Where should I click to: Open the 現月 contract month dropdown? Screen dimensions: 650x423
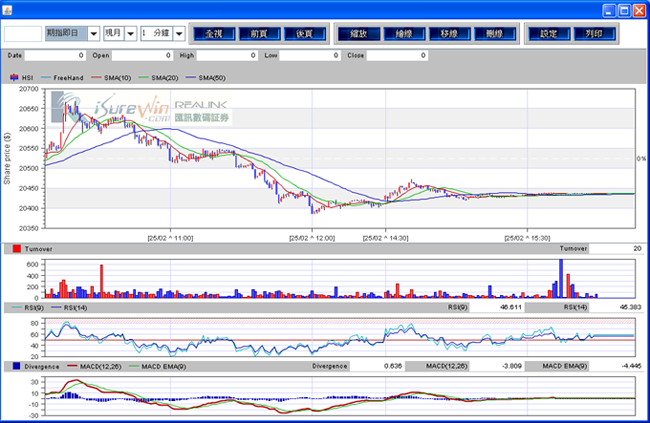pyautogui.click(x=131, y=34)
